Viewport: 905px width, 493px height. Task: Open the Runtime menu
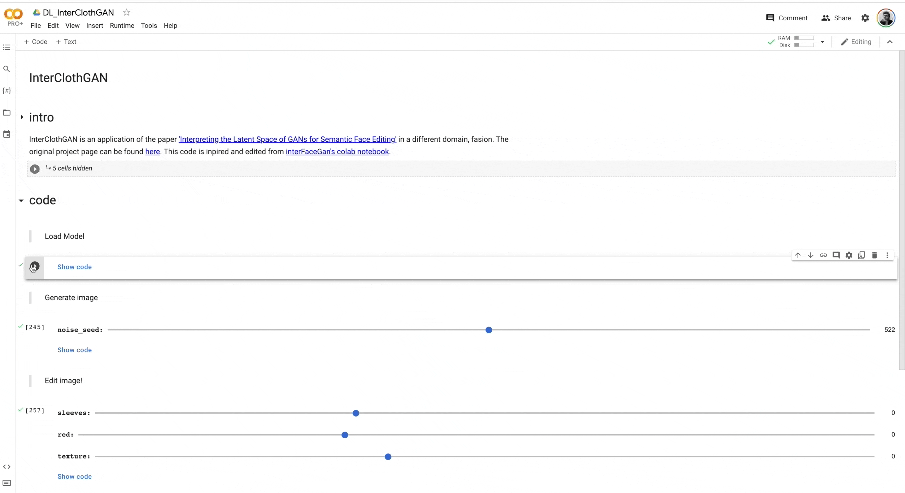point(122,25)
